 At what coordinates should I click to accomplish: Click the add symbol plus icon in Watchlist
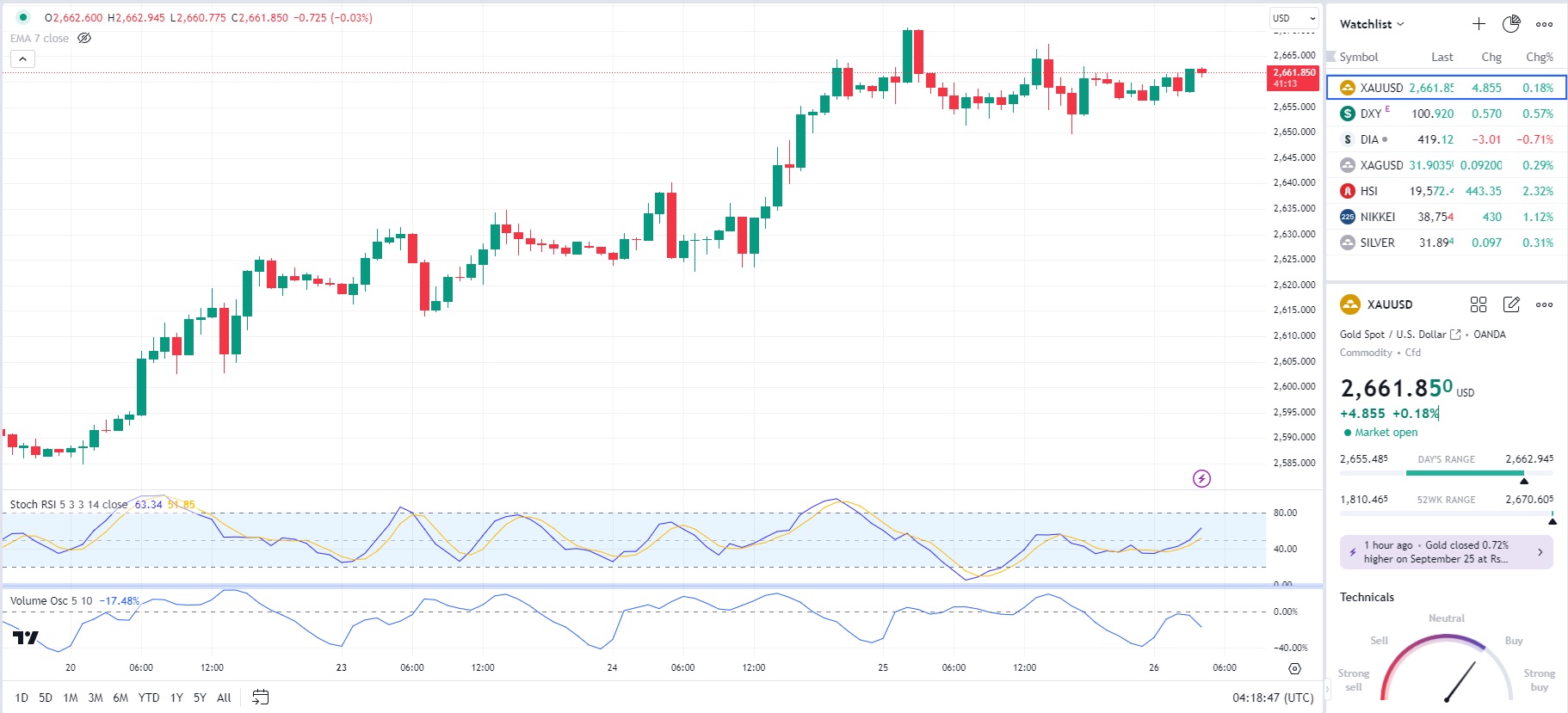pos(1478,24)
